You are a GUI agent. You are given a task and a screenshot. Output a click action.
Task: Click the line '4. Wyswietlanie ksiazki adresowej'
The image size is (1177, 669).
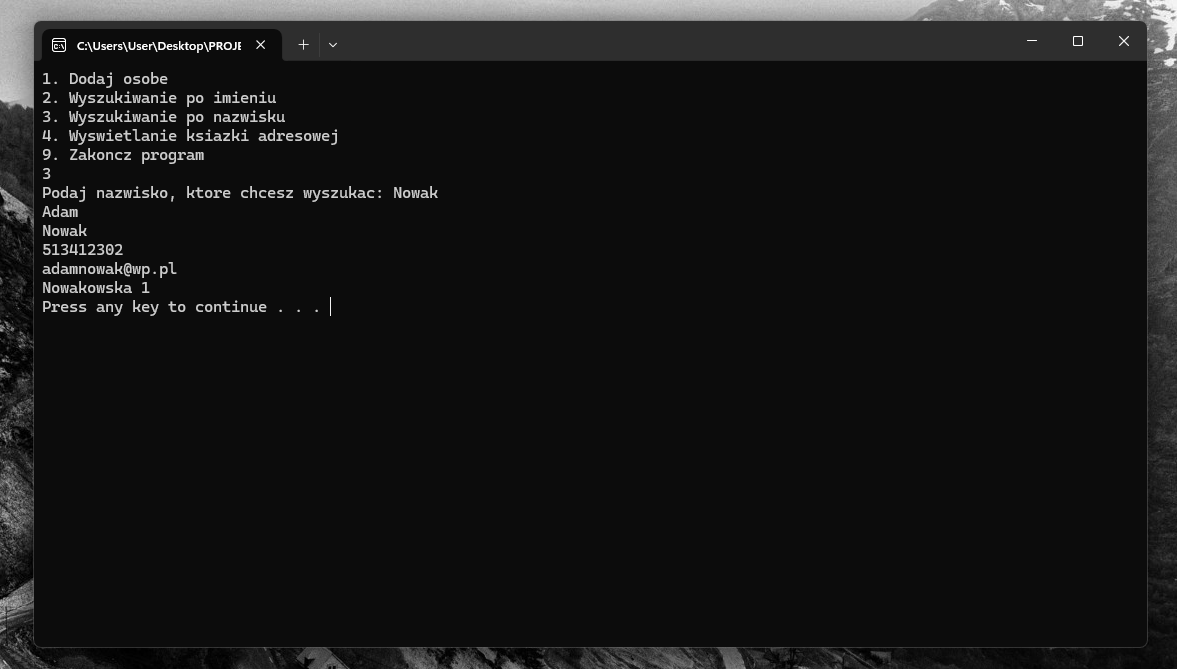pyautogui.click(x=191, y=136)
